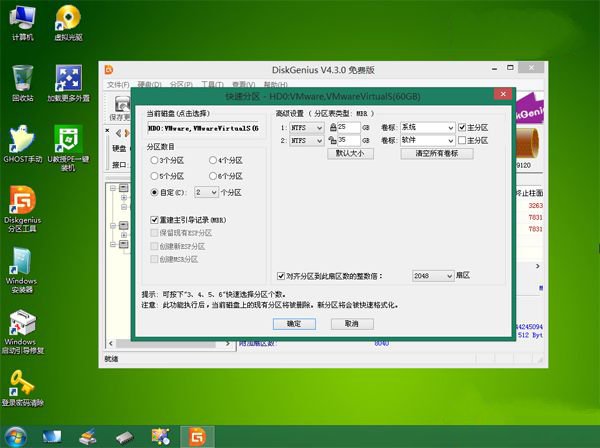600x448 pixels.
Task: Open the 工具(T) menu in DiskGenius
Action: [212, 84]
